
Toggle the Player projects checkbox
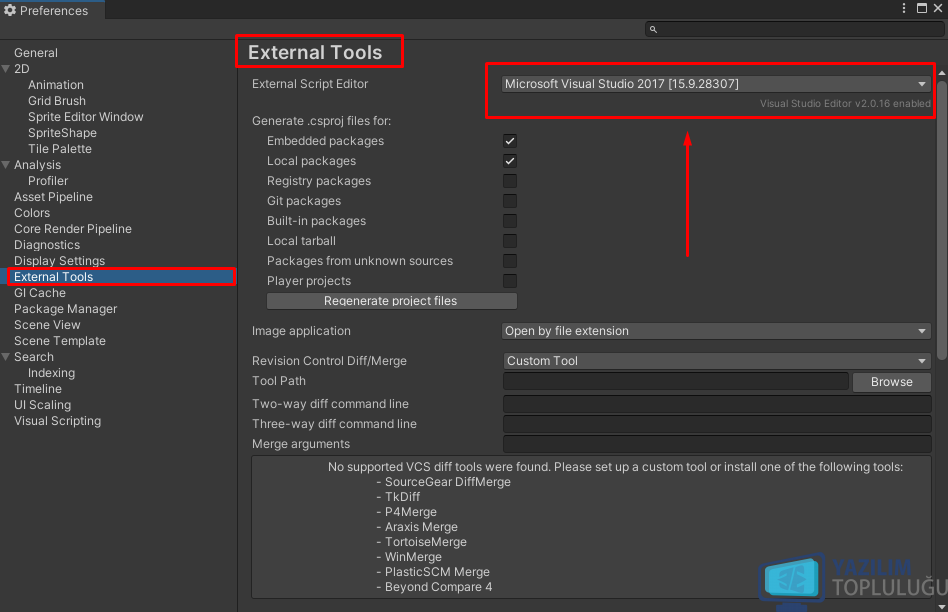510,281
